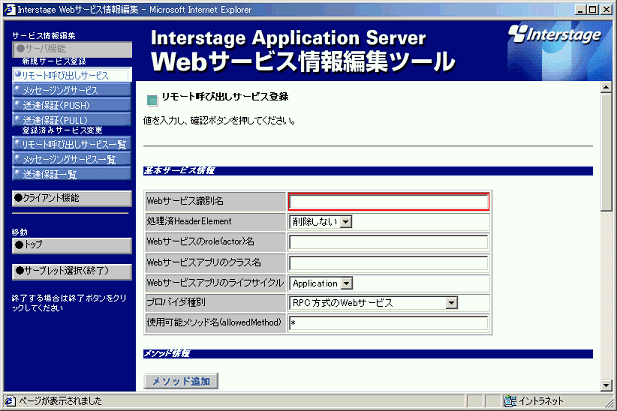This screenshot has width=617, height=411.
Task: Open the ライフサイクル Application dropdown
Action: pos(321,283)
